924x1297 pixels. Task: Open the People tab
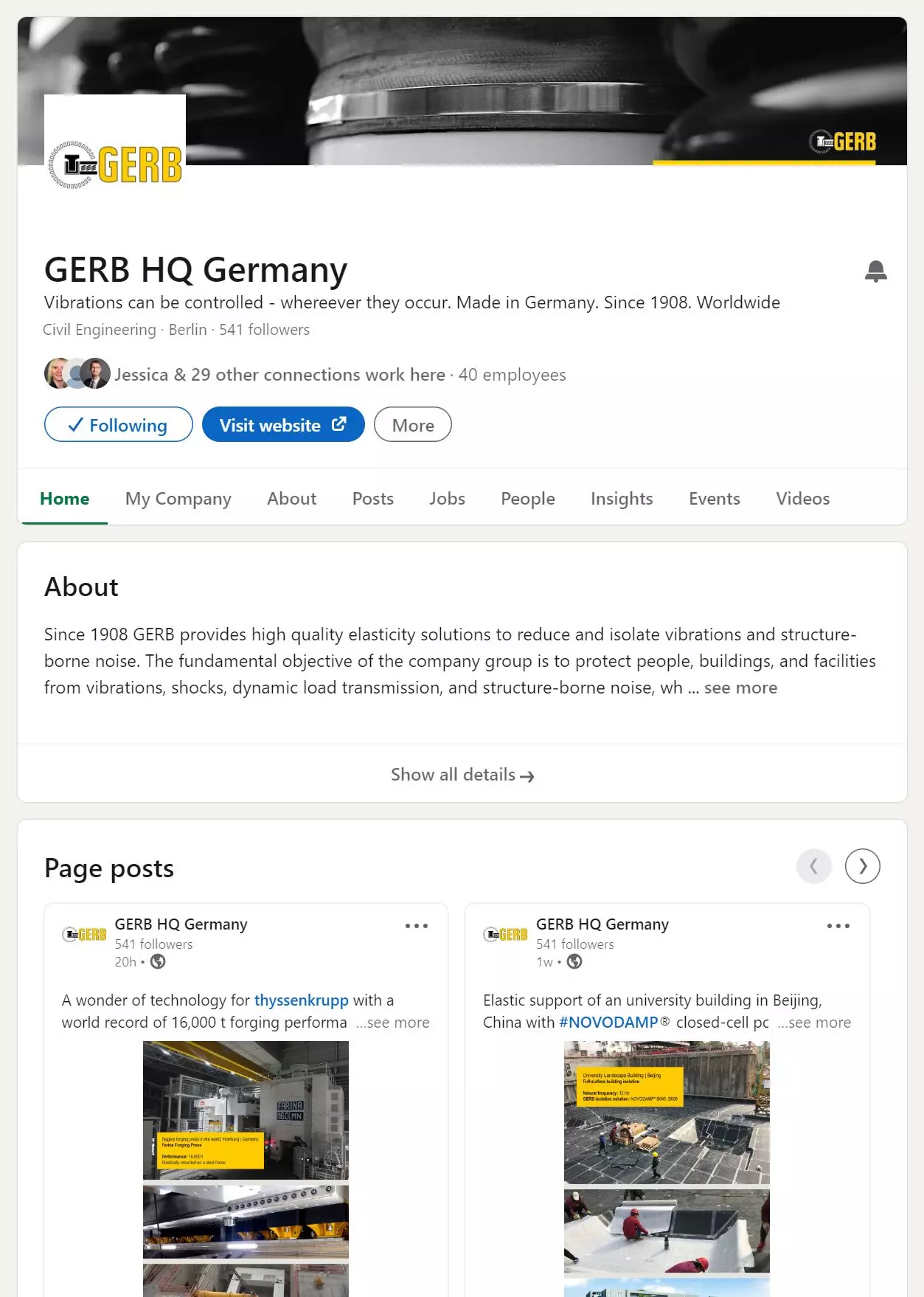coord(528,499)
